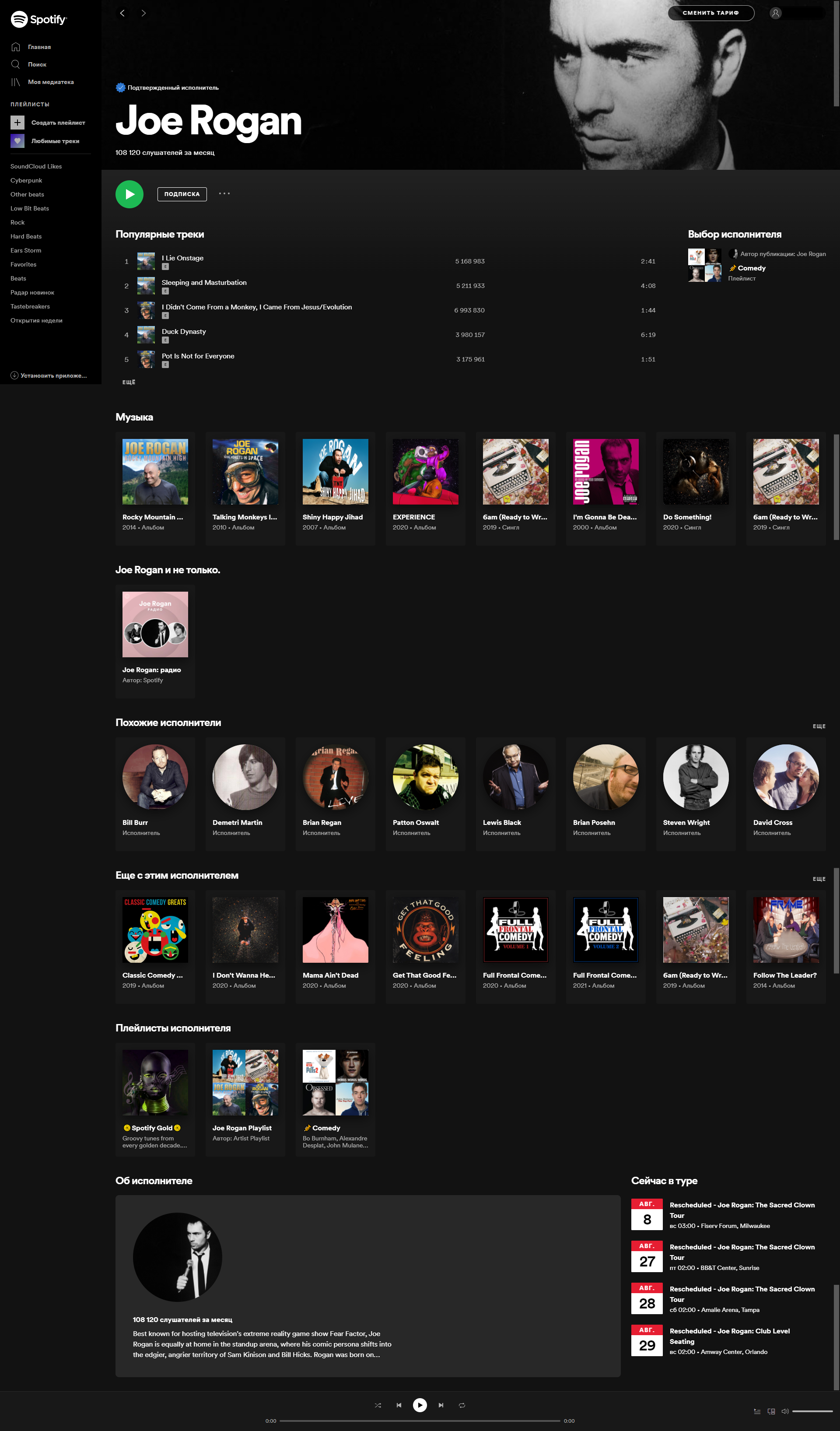Open Spotify Gold playlist
The height and width of the screenshot is (1431, 840).
[x=155, y=1099]
